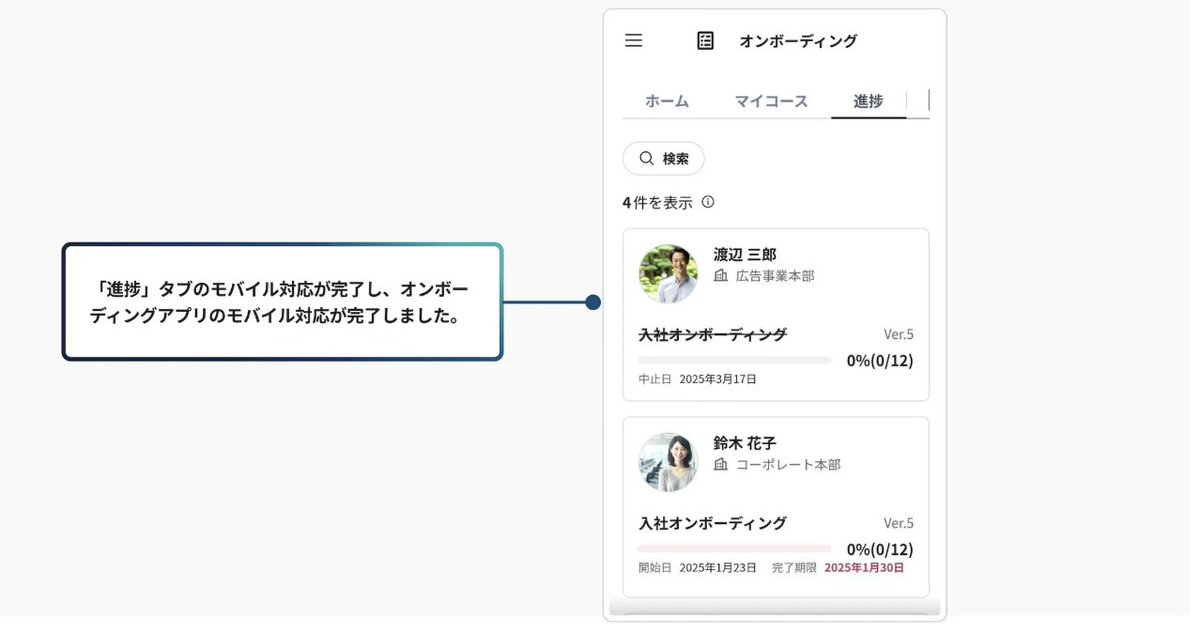The height and width of the screenshot is (633, 1200).
Task: Click the オンボーディング app title
Action: click(798, 41)
